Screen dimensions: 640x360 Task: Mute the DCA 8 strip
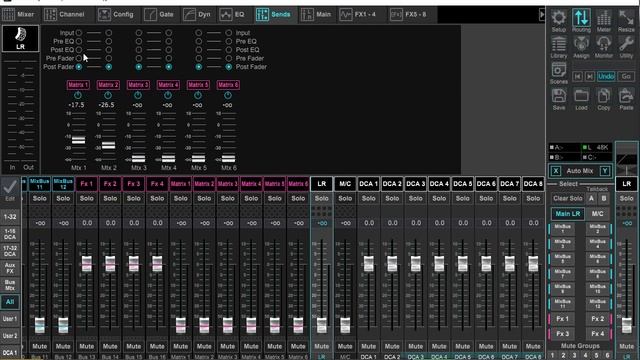(x=533, y=346)
